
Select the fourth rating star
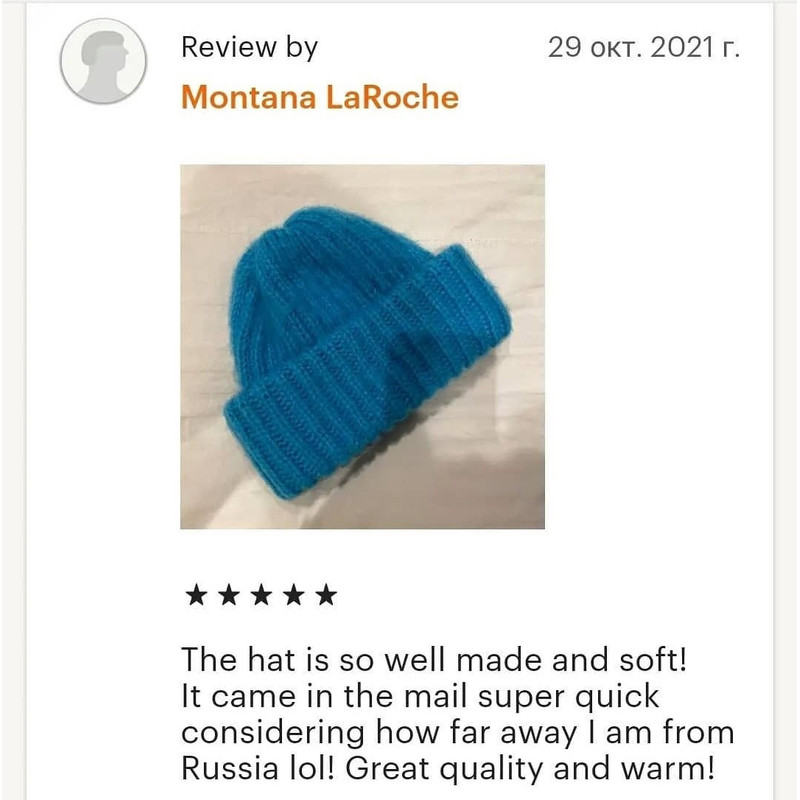293,595
